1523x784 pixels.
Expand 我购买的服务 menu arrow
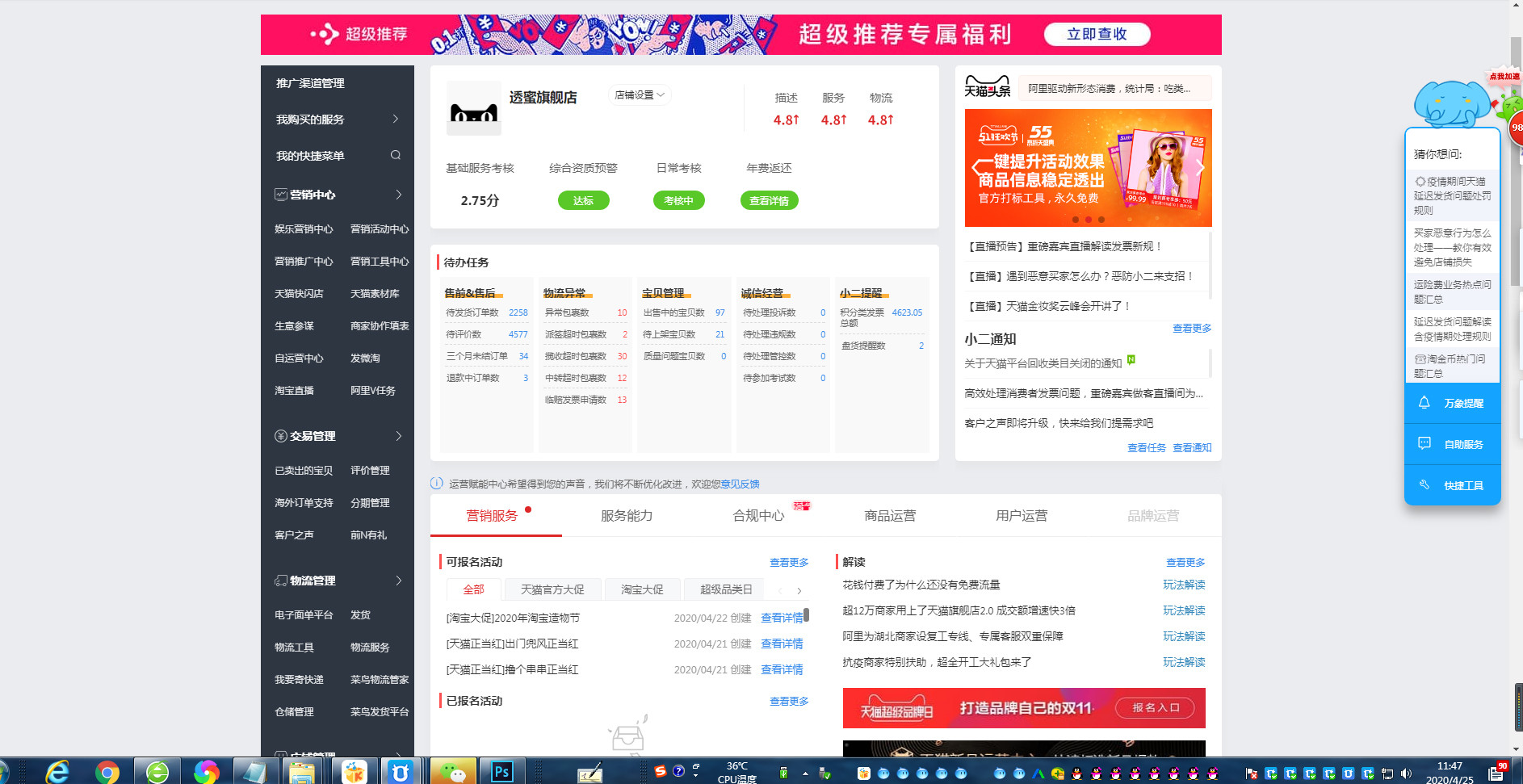(x=396, y=119)
